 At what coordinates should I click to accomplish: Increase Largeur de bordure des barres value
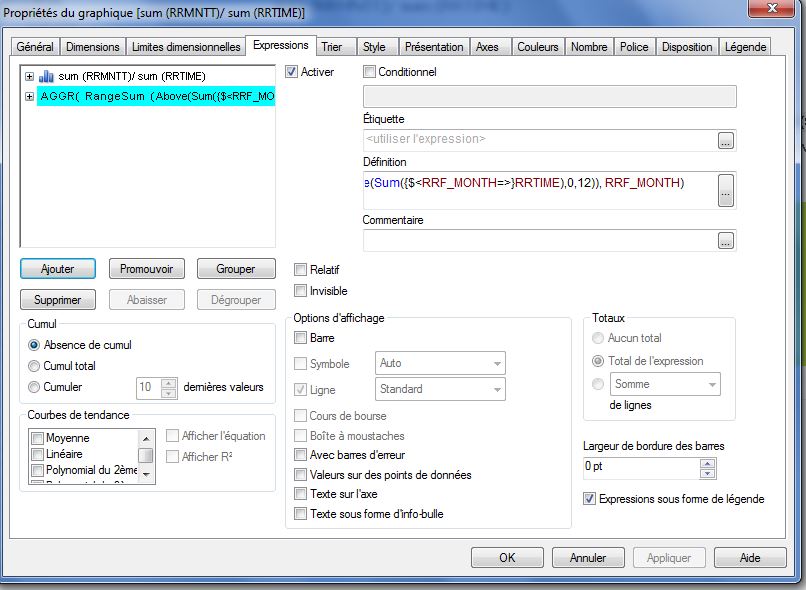tap(708, 463)
